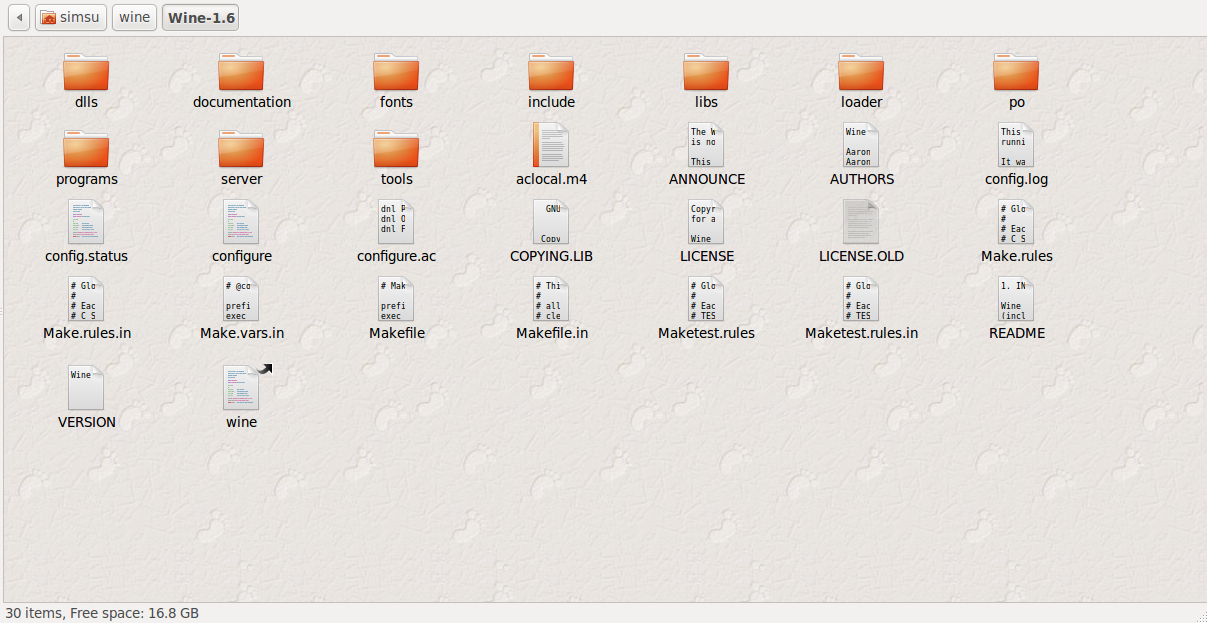Click the "config.status" file name label
This screenshot has width=1207, height=623.
click(x=86, y=256)
